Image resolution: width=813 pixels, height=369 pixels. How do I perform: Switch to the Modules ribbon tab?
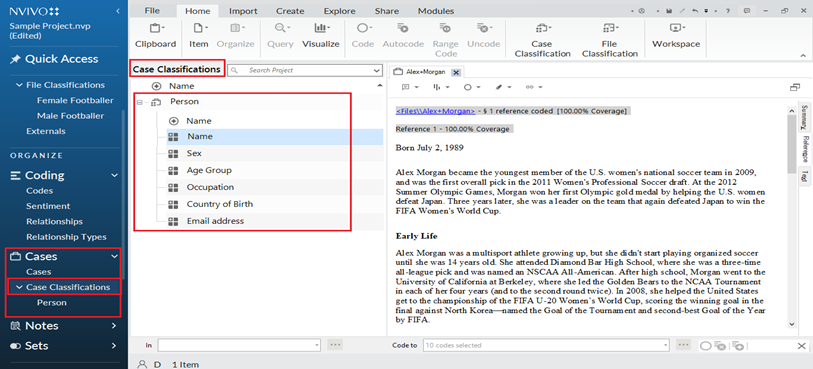click(436, 11)
